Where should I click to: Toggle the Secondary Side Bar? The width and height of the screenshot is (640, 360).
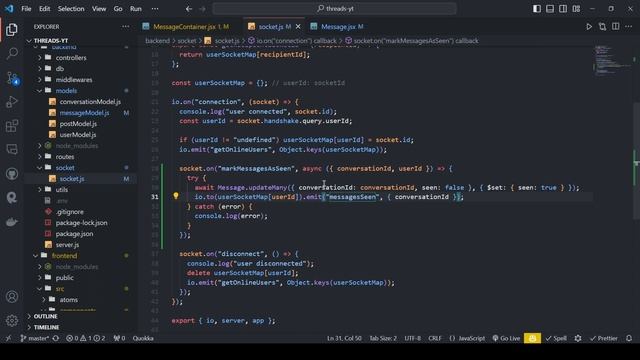tap(563, 9)
